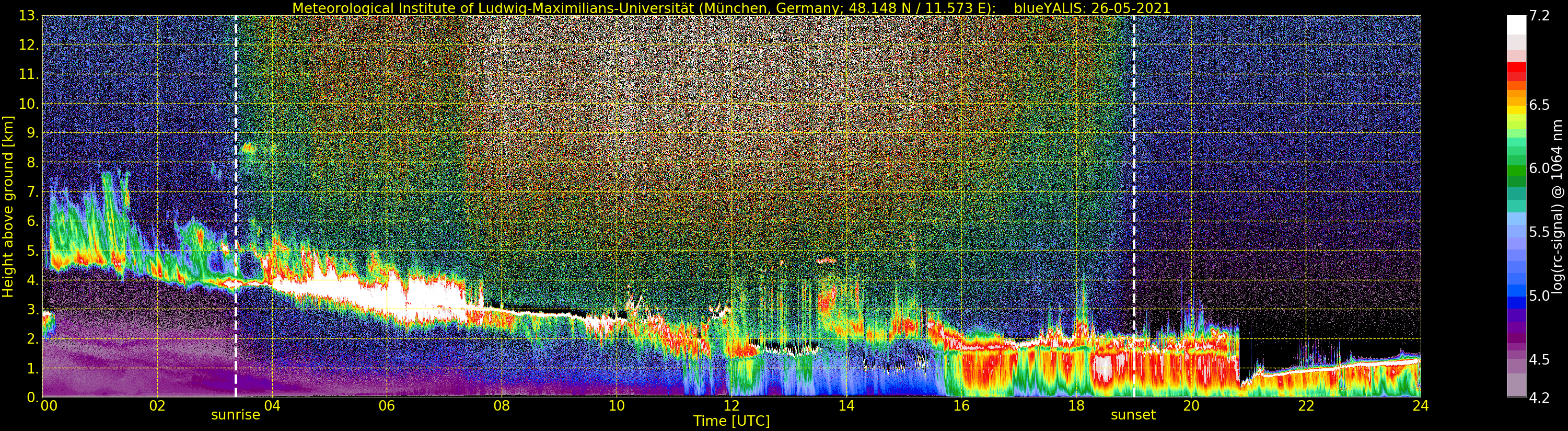Click the white dashed sunset marker line
The width and height of the screenshot is (1568, 431).
click(x=1133, y=207)
